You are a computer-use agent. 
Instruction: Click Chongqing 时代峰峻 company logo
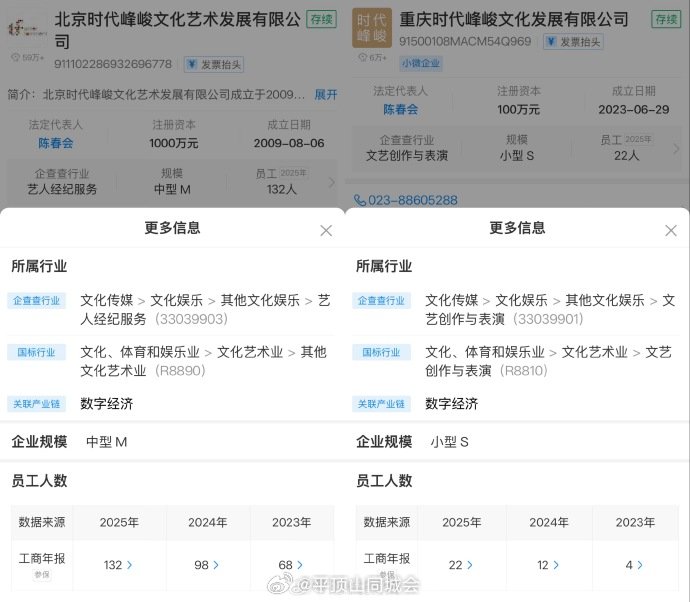(372, 28)
